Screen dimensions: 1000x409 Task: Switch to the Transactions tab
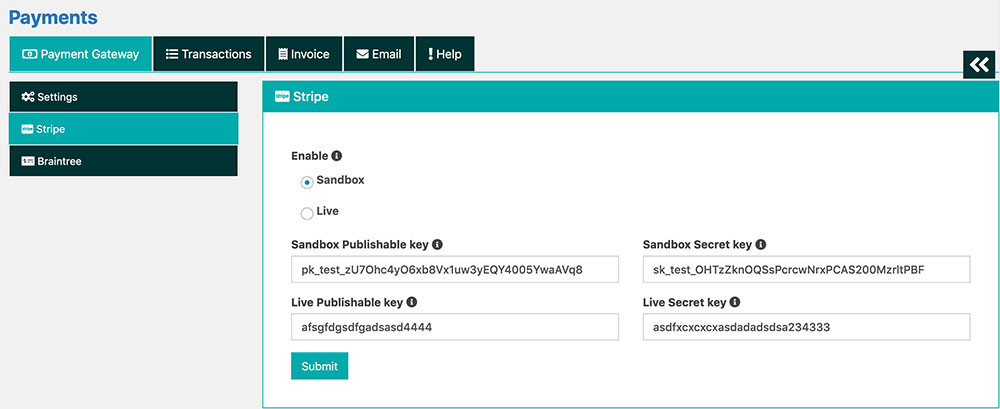tap(209, 54)
